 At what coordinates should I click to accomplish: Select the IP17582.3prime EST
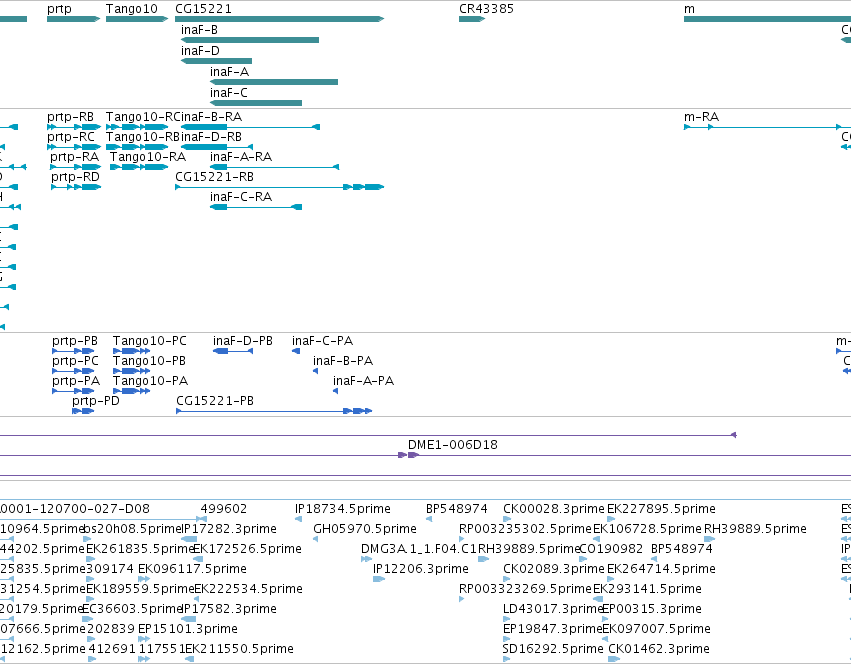[x=228, y=609]
